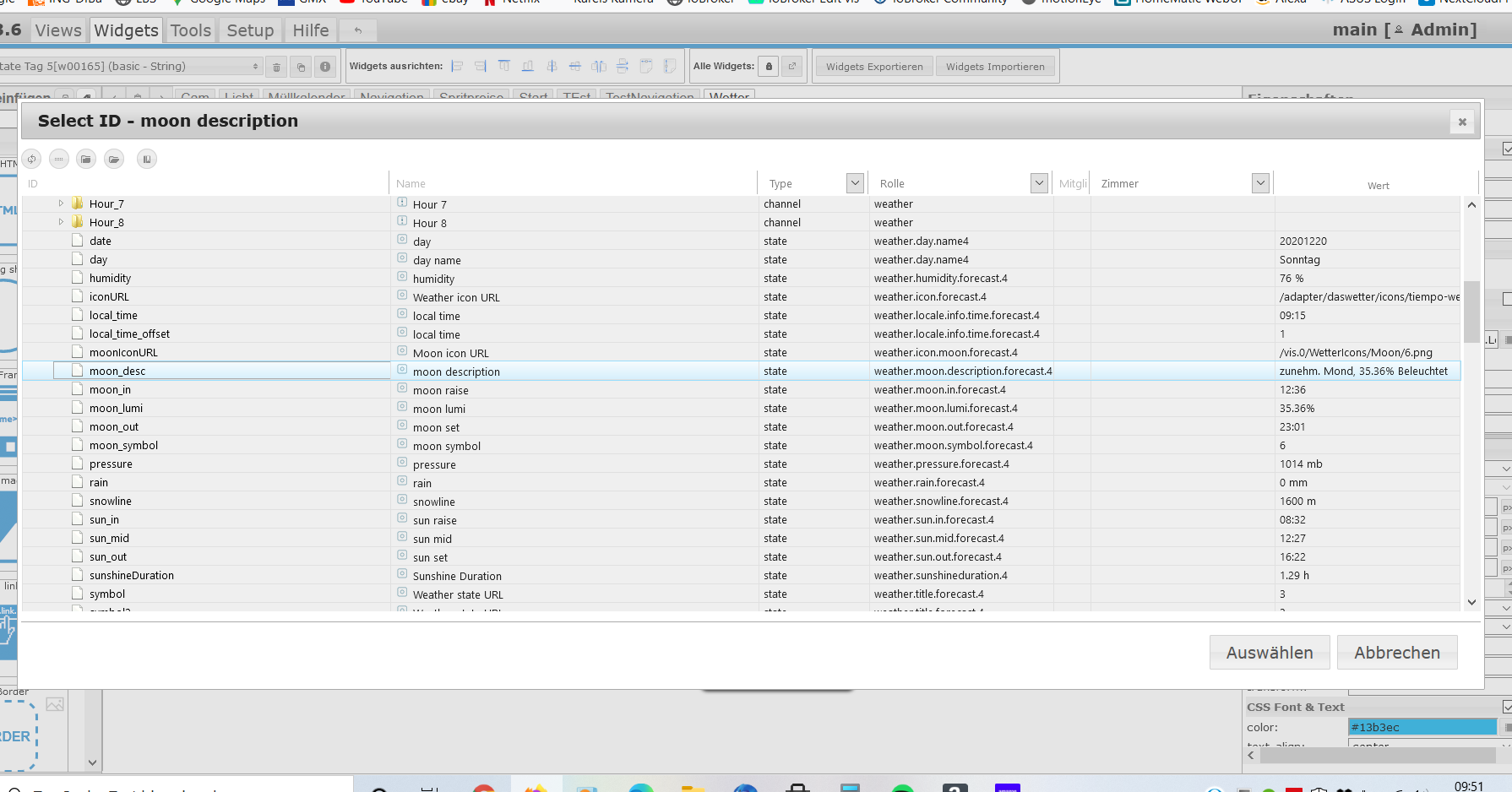Open the Zimmer column filter dropdown
The height and width of the screenshot is (792, 1512).
coord(1260,183)
